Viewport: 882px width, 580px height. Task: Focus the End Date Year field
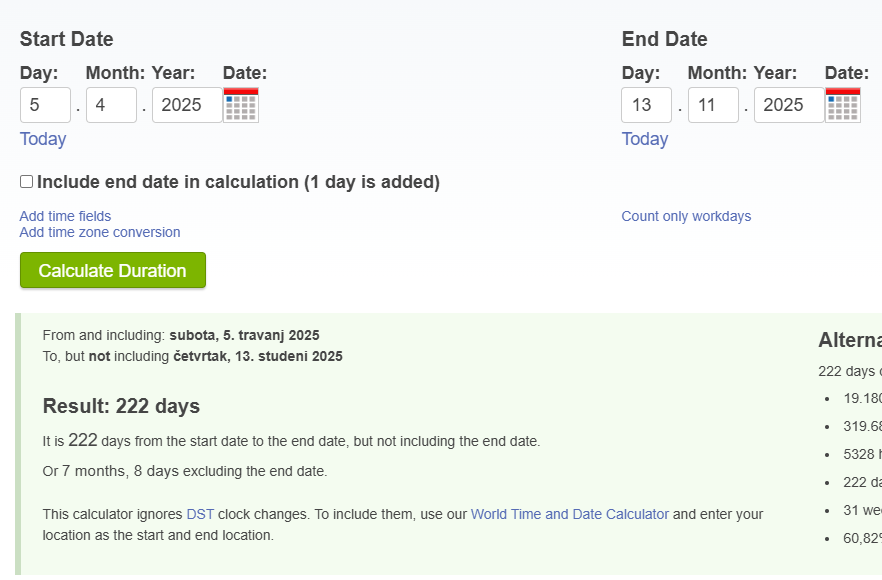[x=788, y=105]
